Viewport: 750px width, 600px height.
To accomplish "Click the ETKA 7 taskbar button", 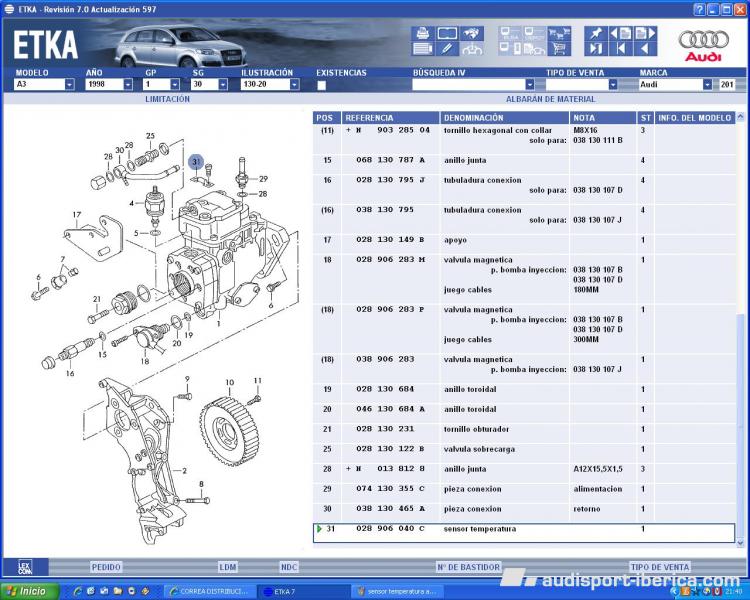I will pyautogui.click(x=303, y=592).
